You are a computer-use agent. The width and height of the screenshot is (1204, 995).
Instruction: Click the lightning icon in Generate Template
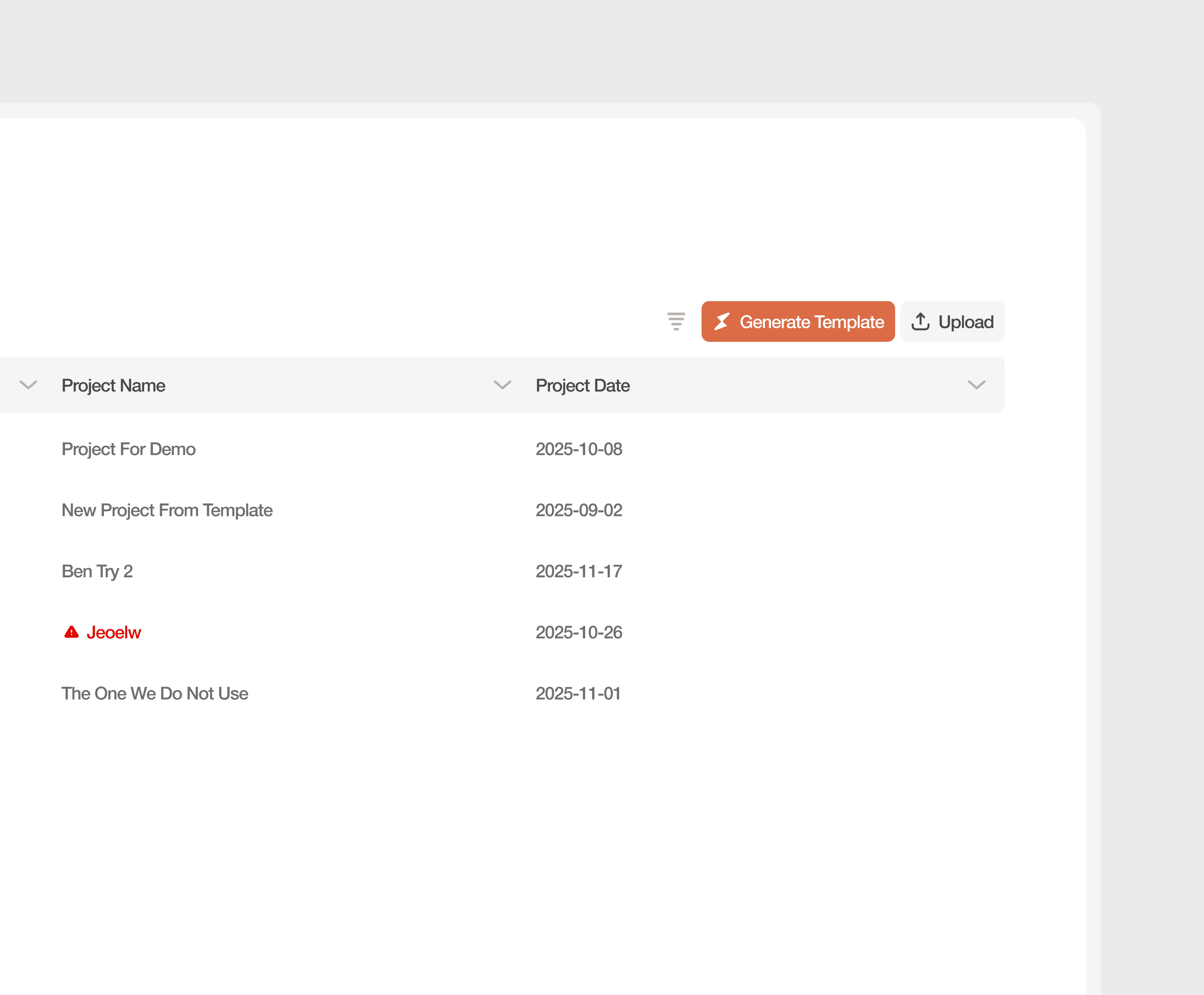tap(722, 321)
